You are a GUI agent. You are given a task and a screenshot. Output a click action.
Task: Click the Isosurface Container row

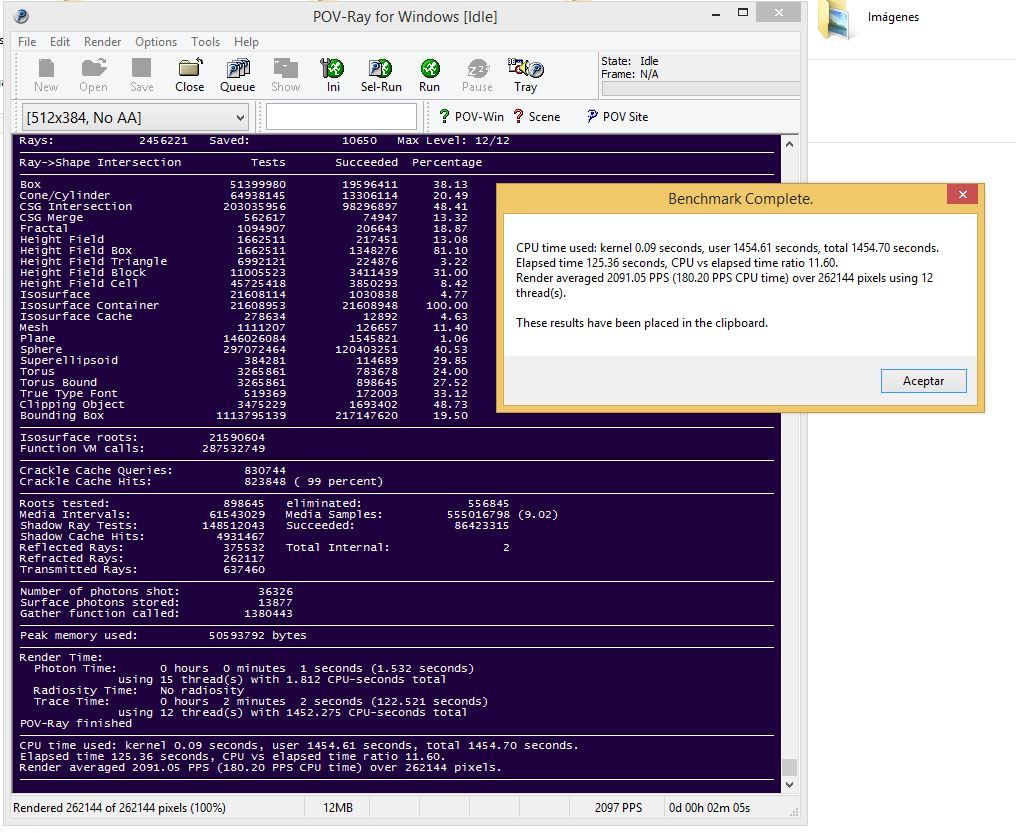(x=244, y=305)
